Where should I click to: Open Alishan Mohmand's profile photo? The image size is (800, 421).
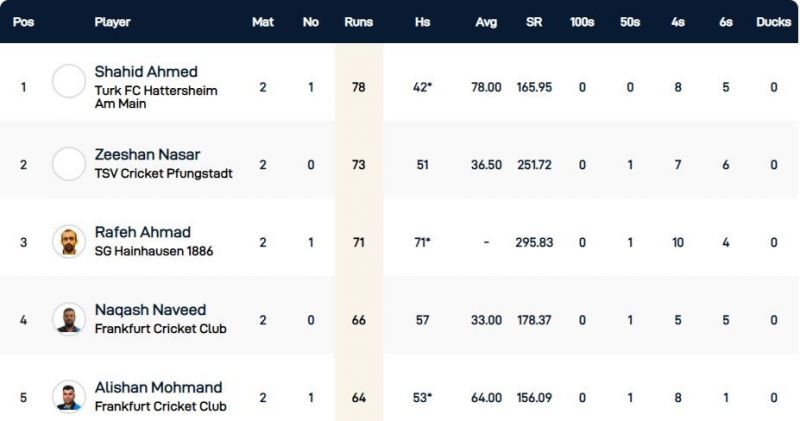(x=69, y=396)
